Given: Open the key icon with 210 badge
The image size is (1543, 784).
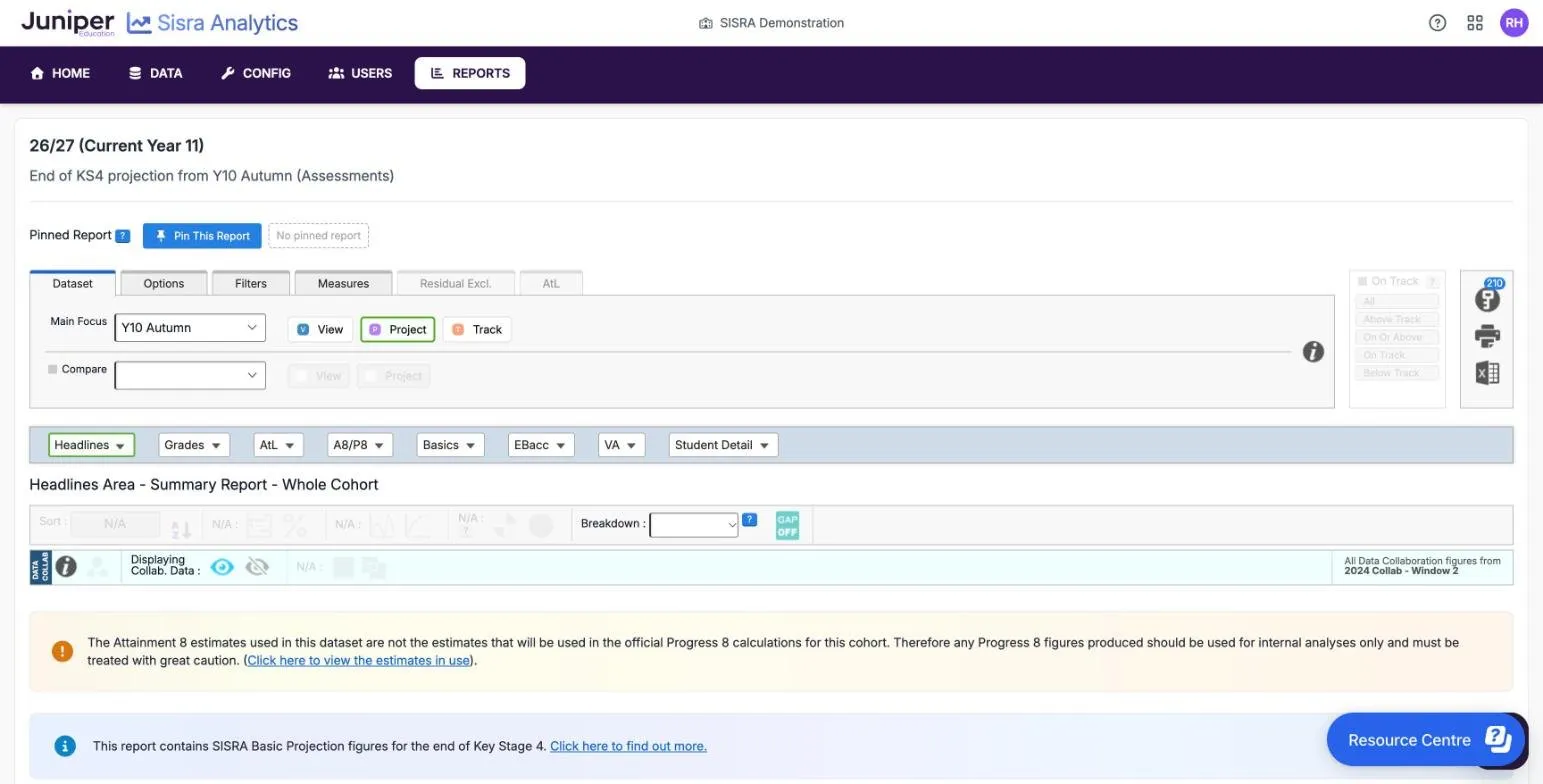Looking at the screenshot, I should click(x=1487, y=297).
